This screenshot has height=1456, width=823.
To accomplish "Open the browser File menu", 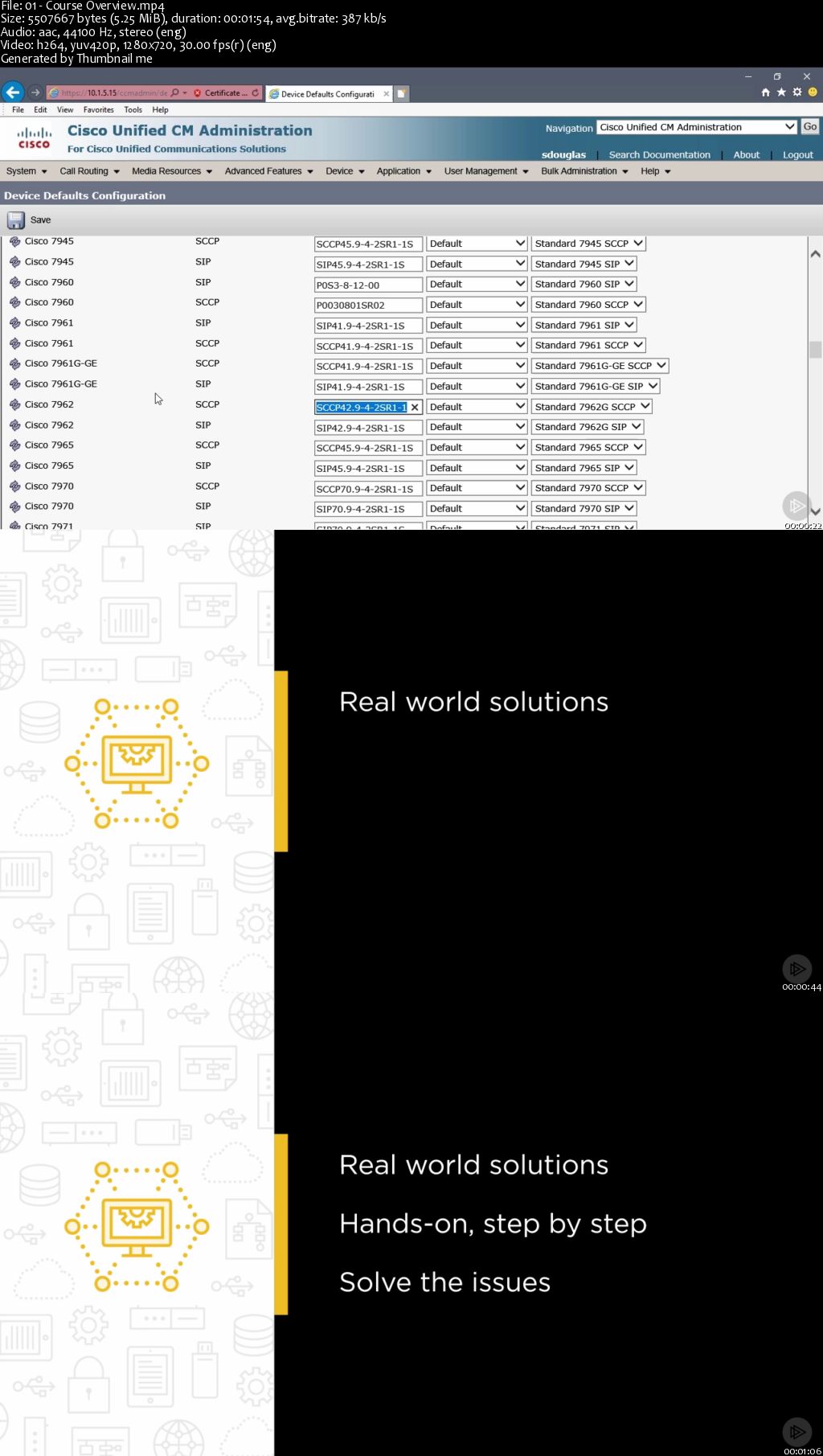I will click(18, 109).
